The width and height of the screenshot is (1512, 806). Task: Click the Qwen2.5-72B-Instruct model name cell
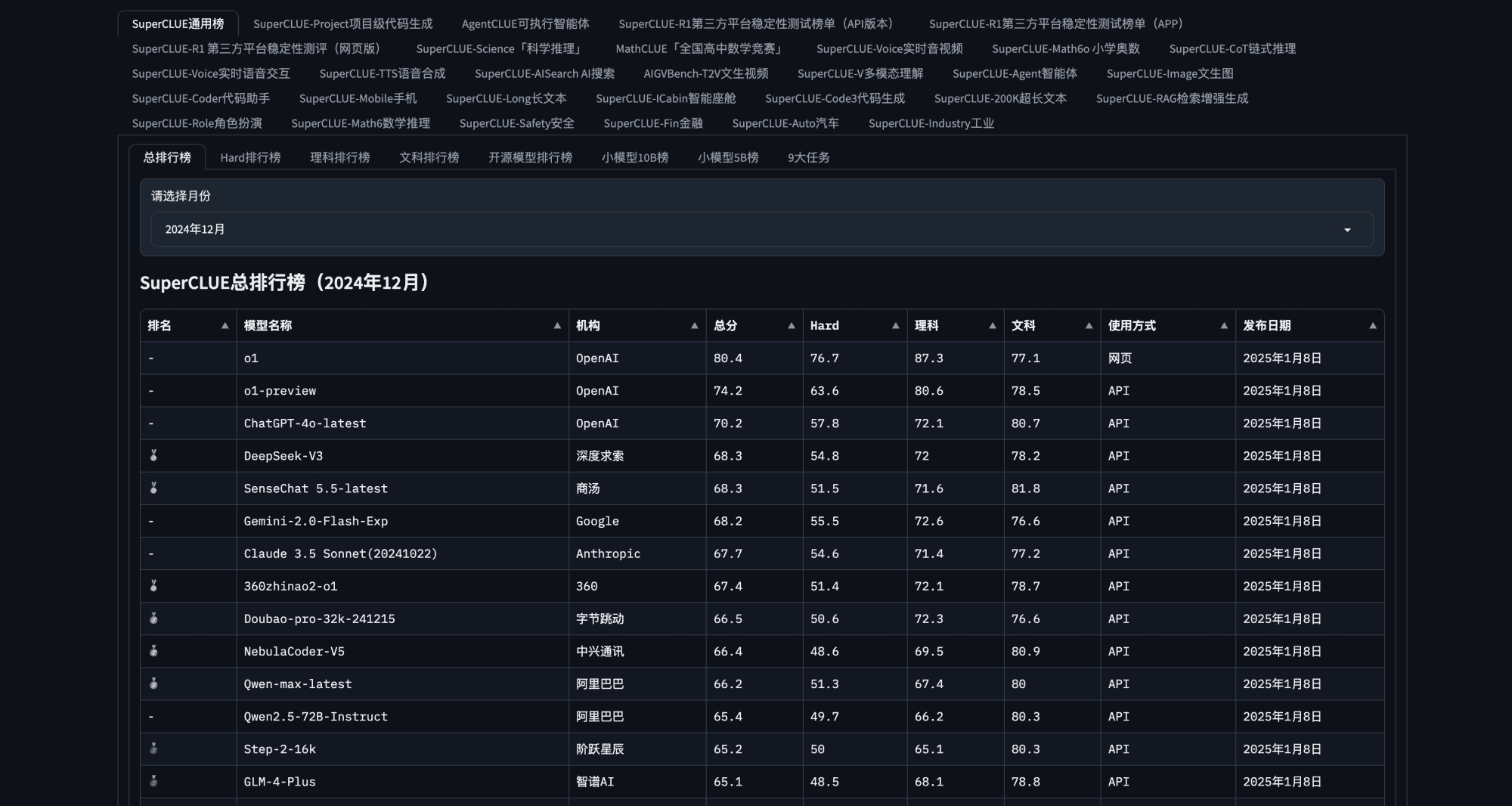click(x=402, y=716)
